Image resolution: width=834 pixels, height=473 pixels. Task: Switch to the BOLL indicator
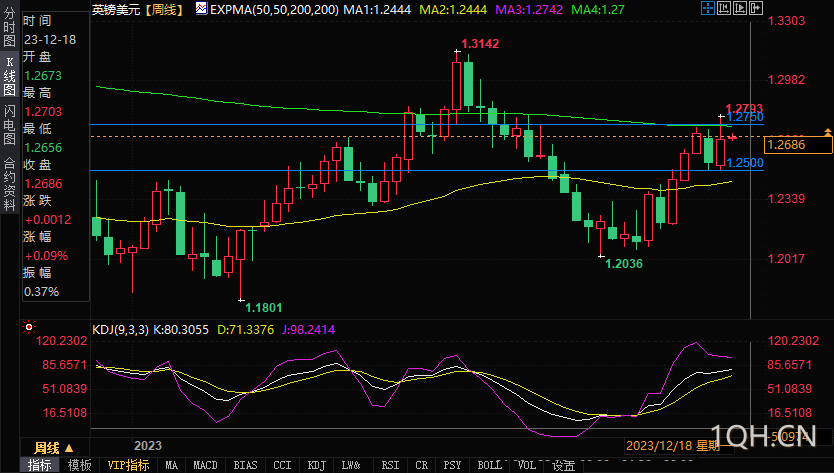490,465
